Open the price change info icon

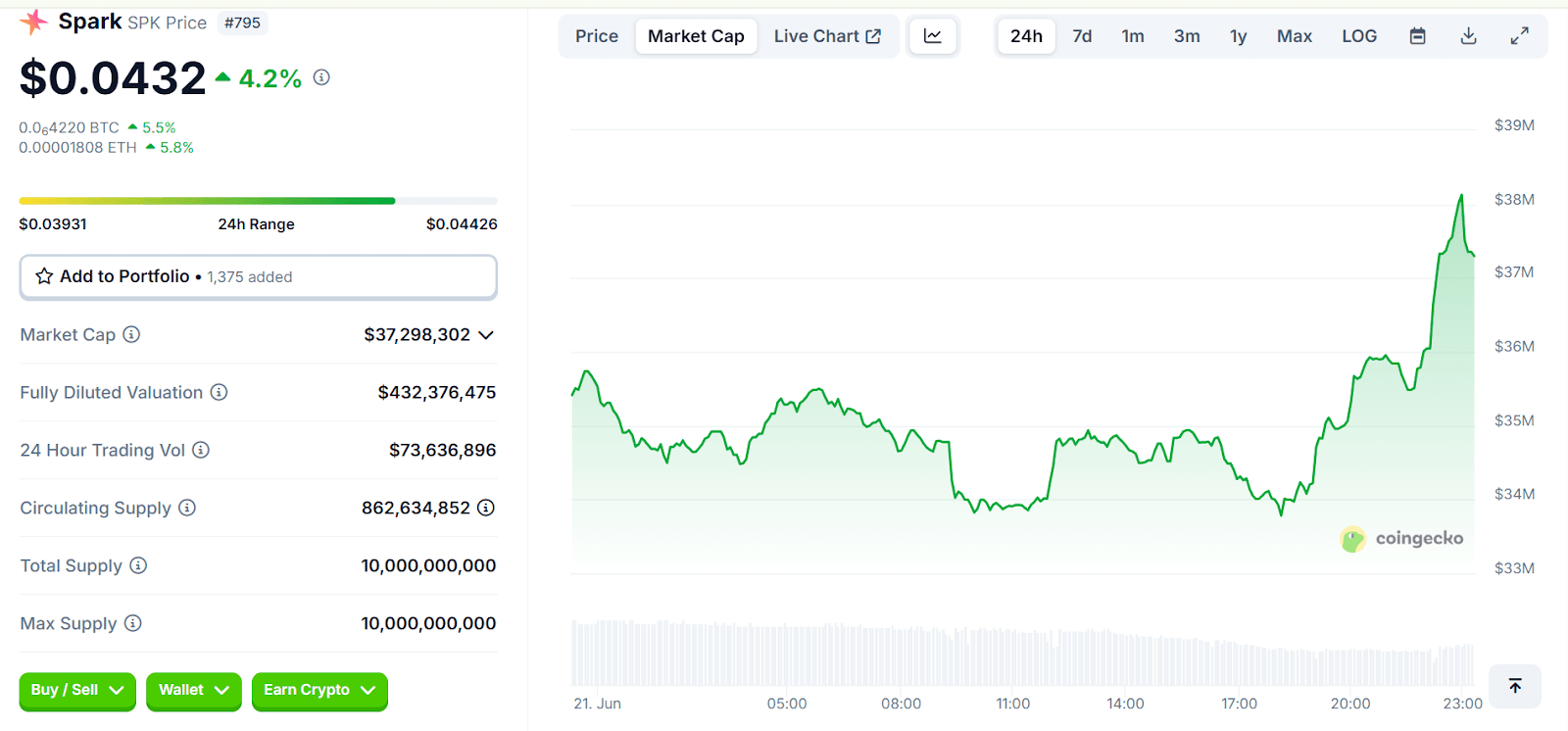[321, 77]
